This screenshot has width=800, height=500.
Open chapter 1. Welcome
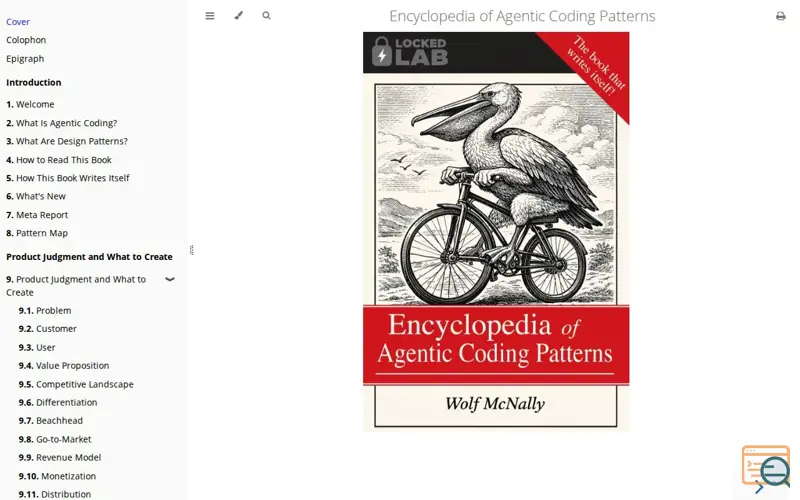pyautogui.click(x=30, y=104)
